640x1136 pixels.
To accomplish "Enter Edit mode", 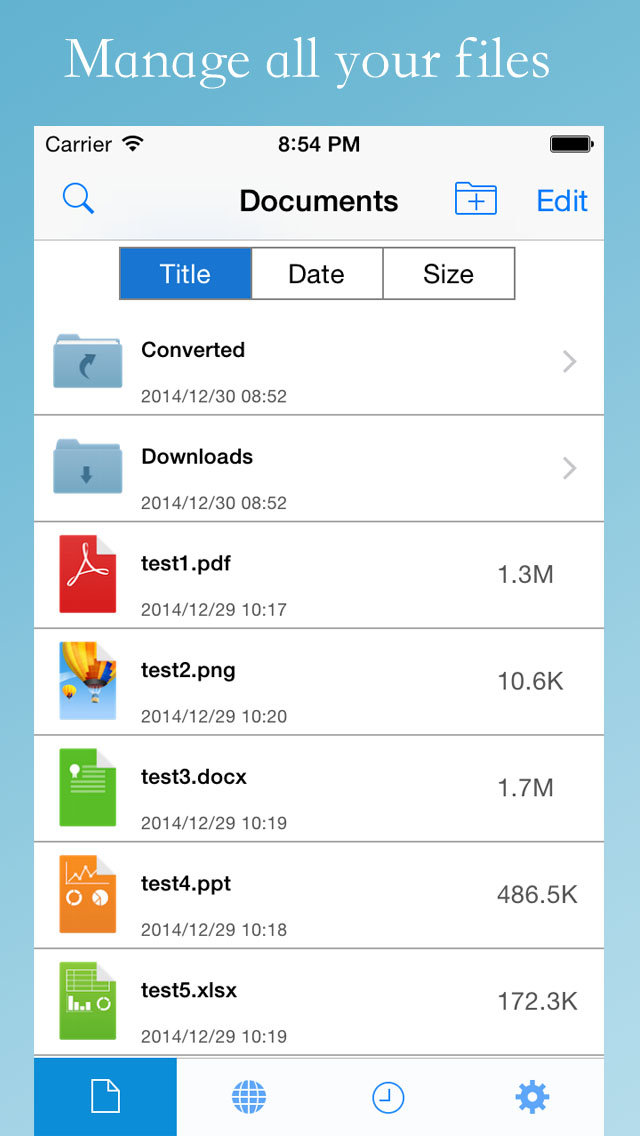I will 561,201.
